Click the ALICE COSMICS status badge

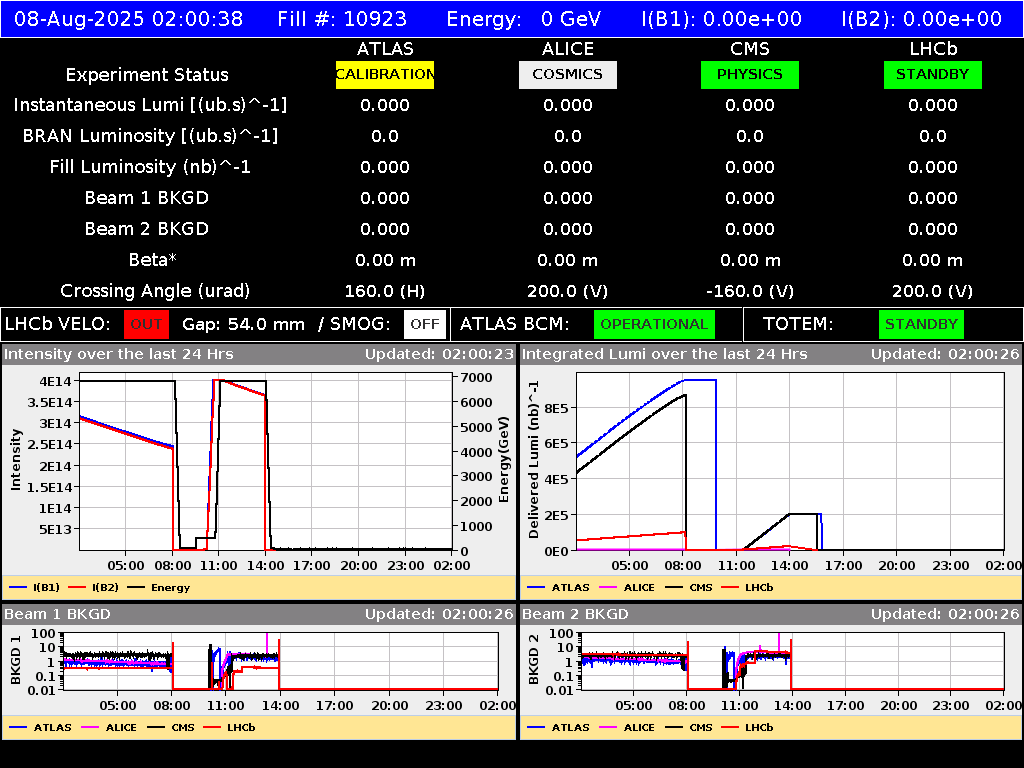[x=568, y=74]
